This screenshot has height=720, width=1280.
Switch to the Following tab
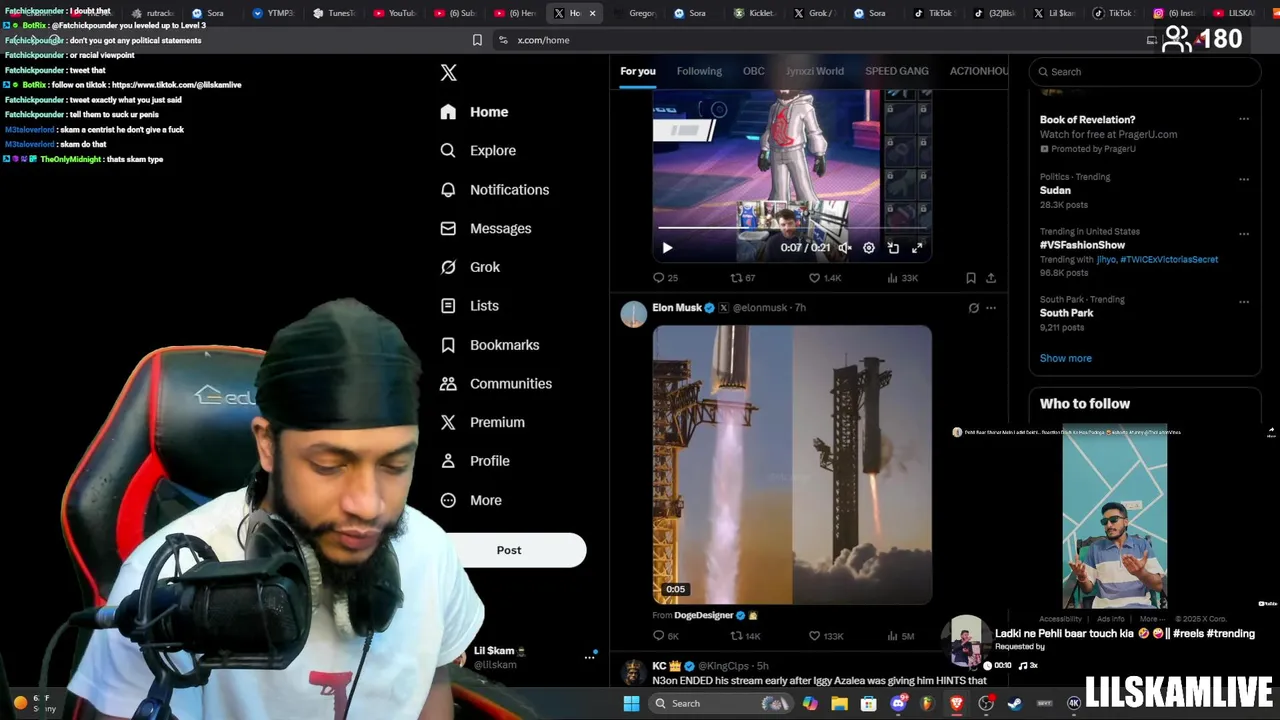(x=699, y=71)
